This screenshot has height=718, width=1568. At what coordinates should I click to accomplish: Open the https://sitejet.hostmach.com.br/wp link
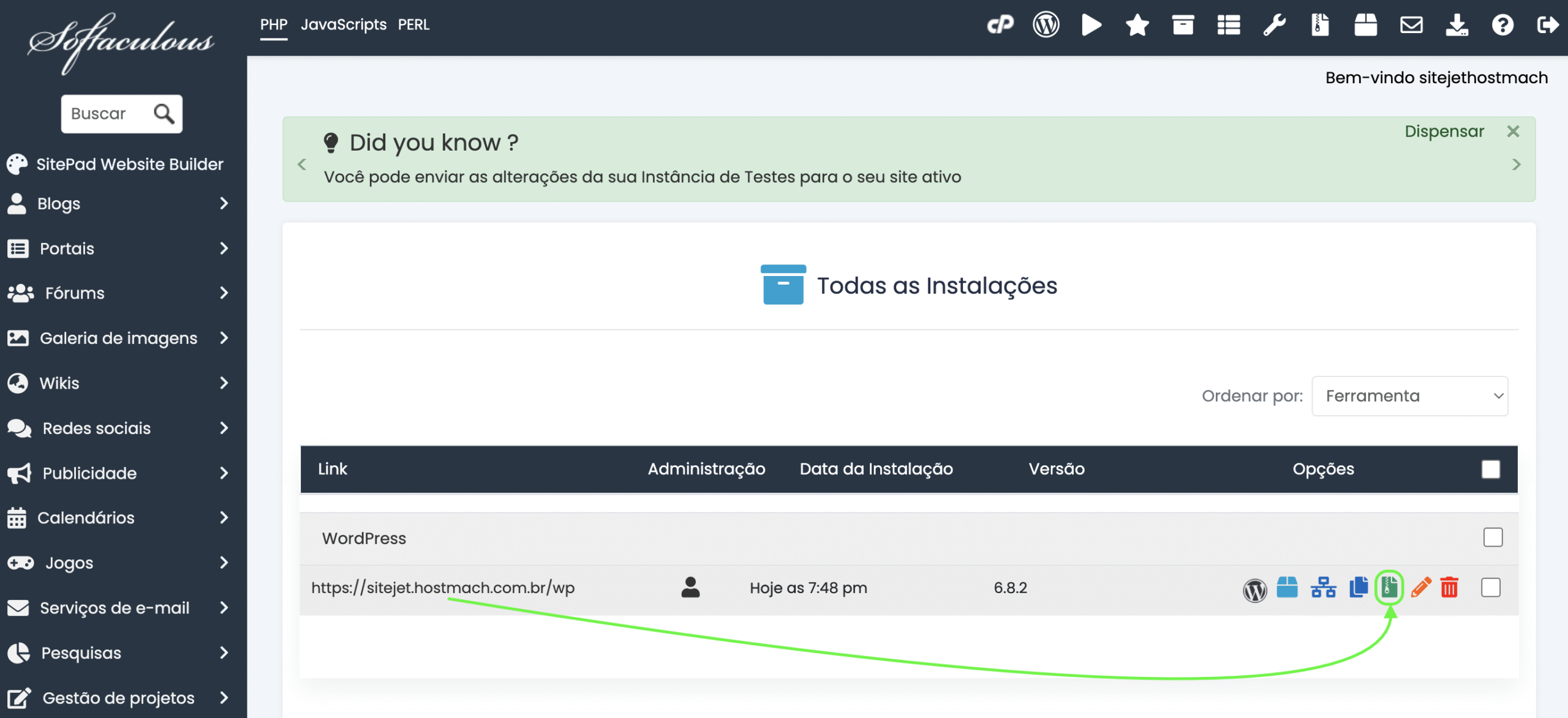(442, 588)
